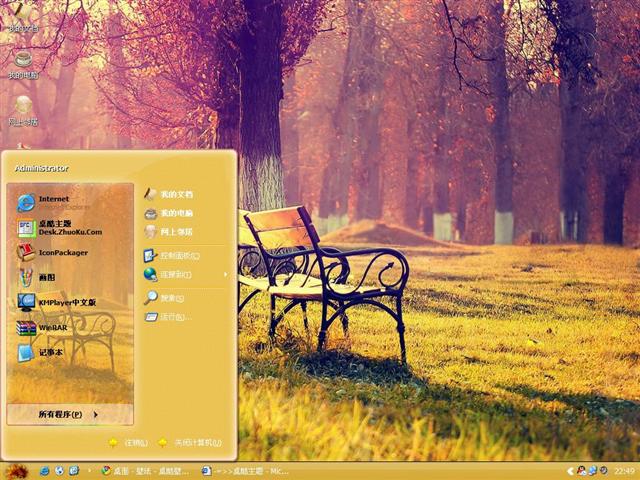Switch to Chrome 桌面 - 壁纸 taskbar window
Viewport: 640px width, 480px height.
(x=146, y=471)
